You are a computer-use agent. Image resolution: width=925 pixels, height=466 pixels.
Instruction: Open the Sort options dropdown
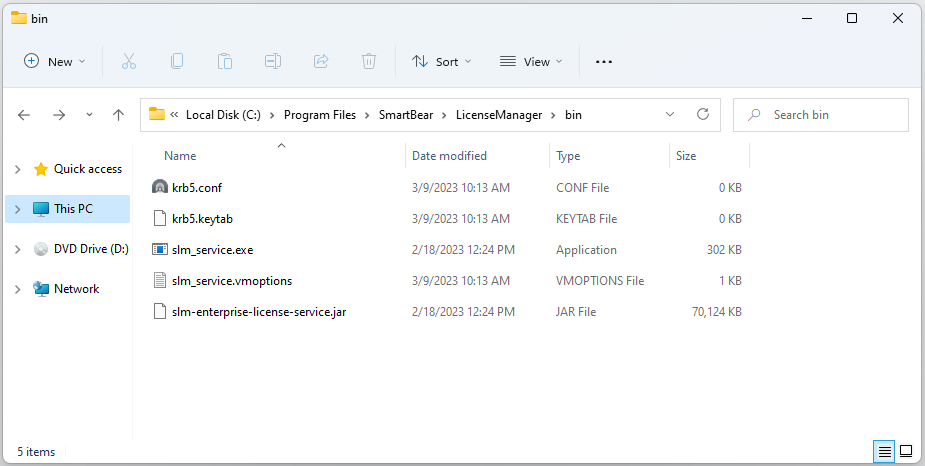coord(442,61)
